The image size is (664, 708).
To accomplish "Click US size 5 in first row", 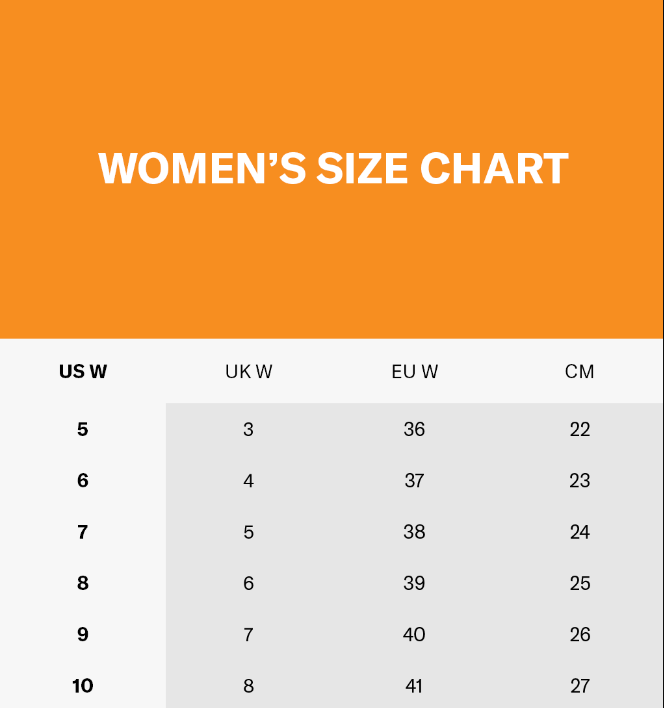I will 83,429.
